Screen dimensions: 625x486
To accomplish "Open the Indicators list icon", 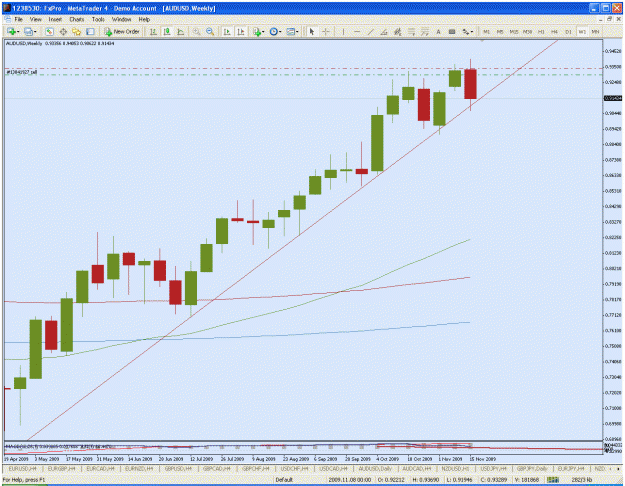I will pos(257,31).
